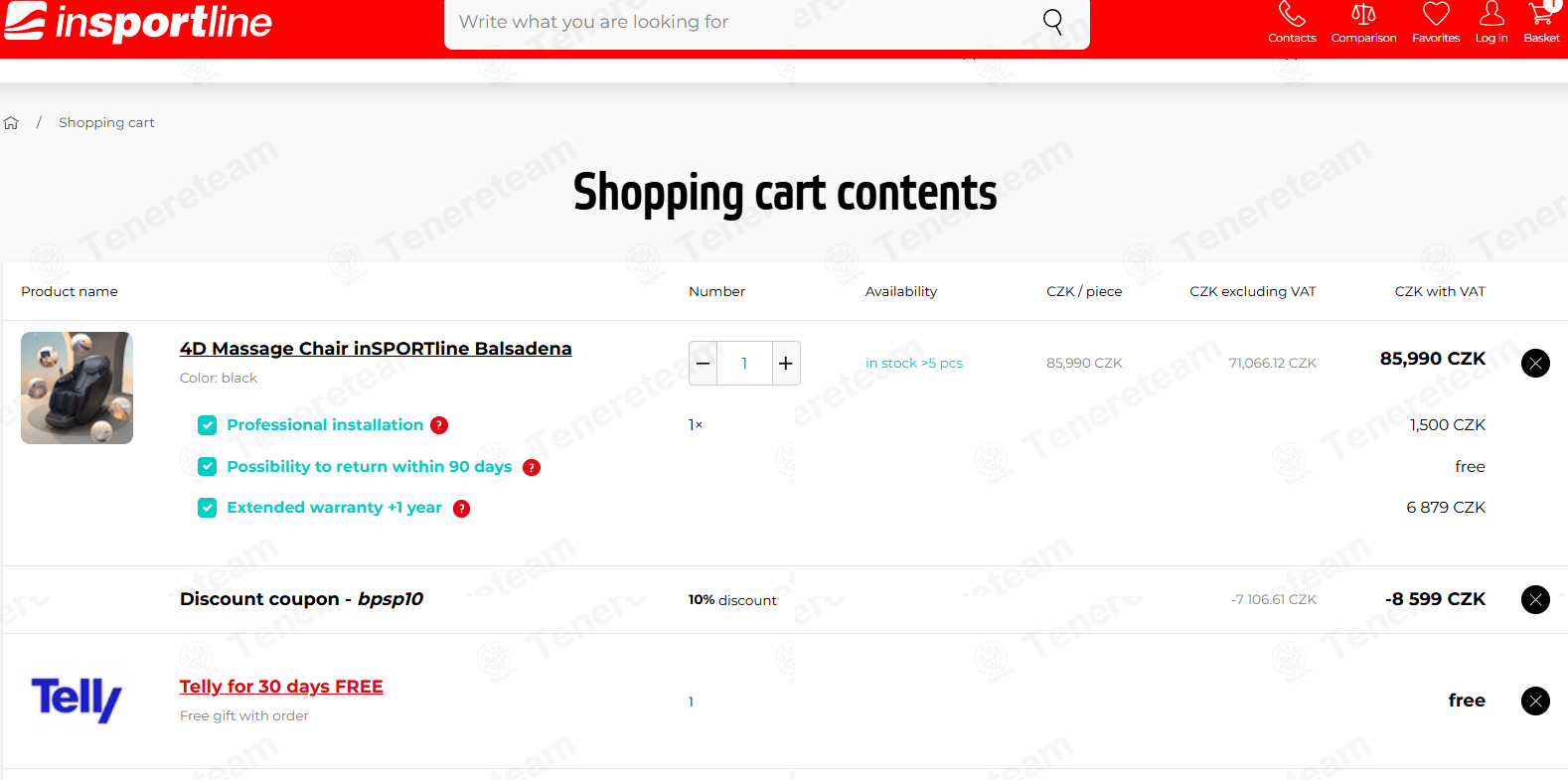Image resolution: width=1568 pixels, height=780 pixels.
Task: Click the Shopping cart breadcrumb
Action: 106,123
